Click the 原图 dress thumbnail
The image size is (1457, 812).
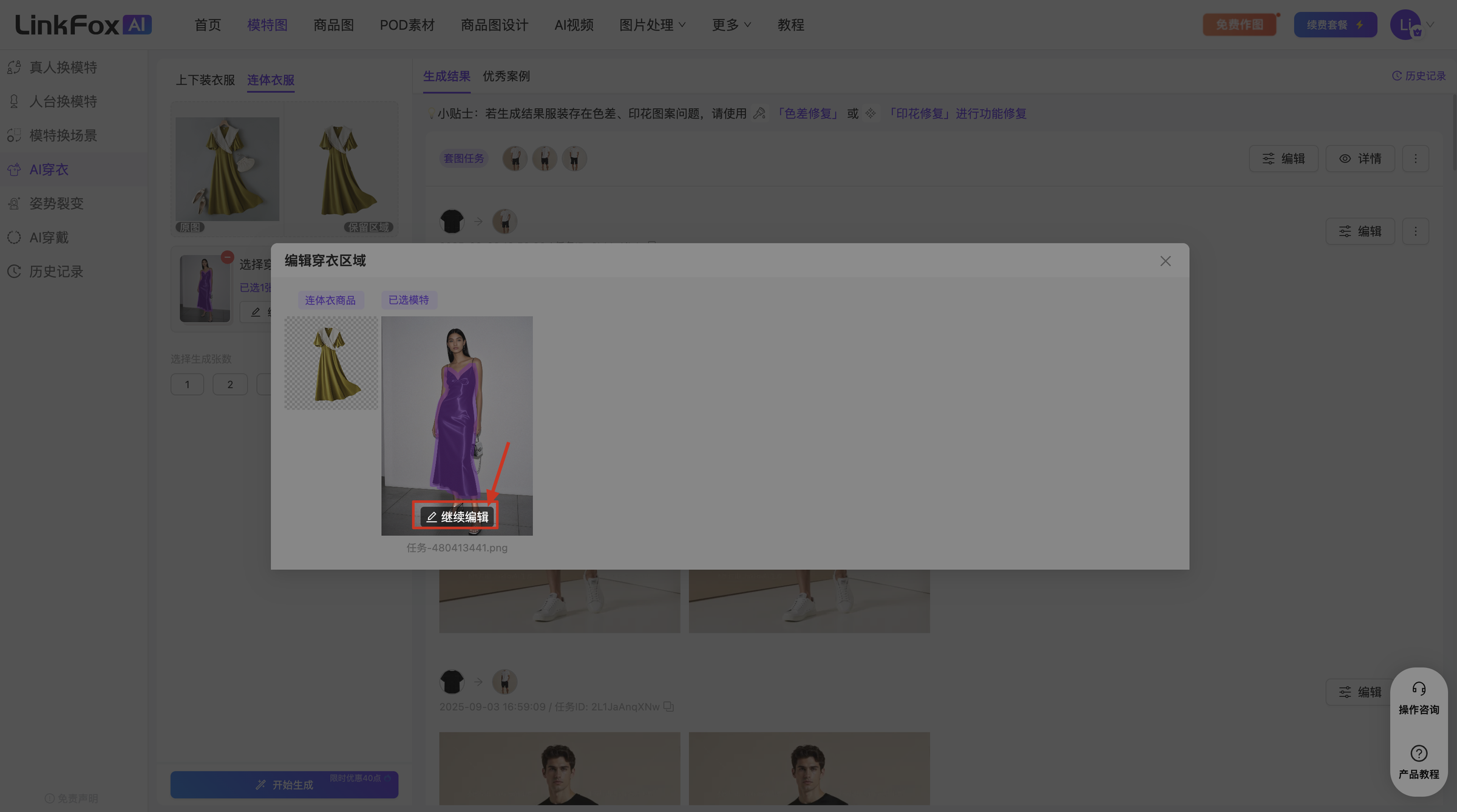point(228,169)
